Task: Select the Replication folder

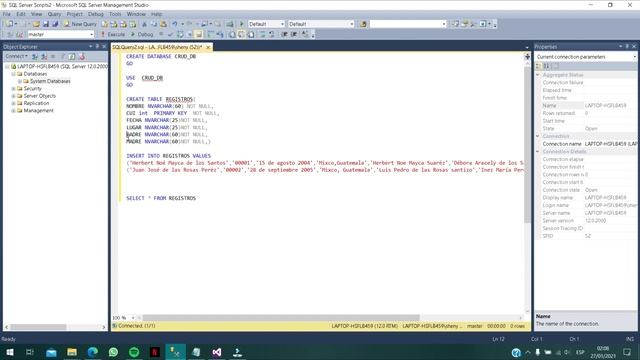Action: coord(36,103)
